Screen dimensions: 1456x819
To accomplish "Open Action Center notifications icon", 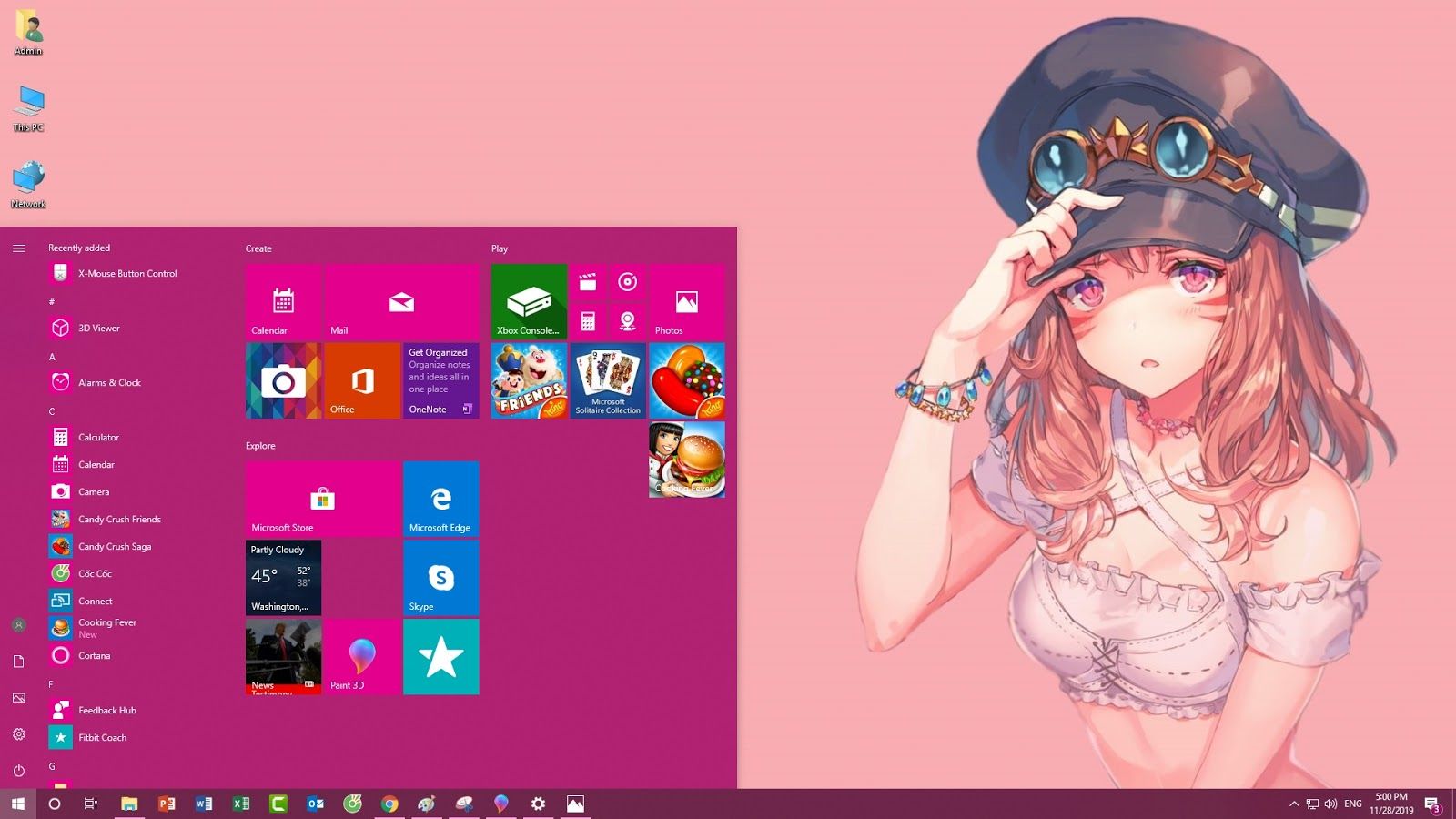I will click(1432, 804).
